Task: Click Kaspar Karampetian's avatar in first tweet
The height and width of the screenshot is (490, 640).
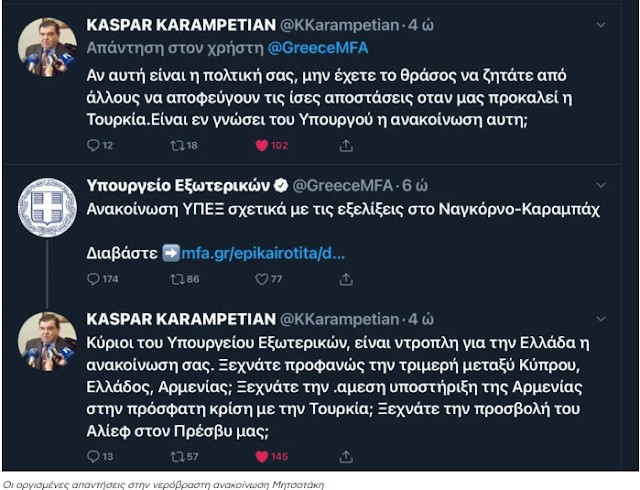Action: pyautogui.click(x=47, y=48)
